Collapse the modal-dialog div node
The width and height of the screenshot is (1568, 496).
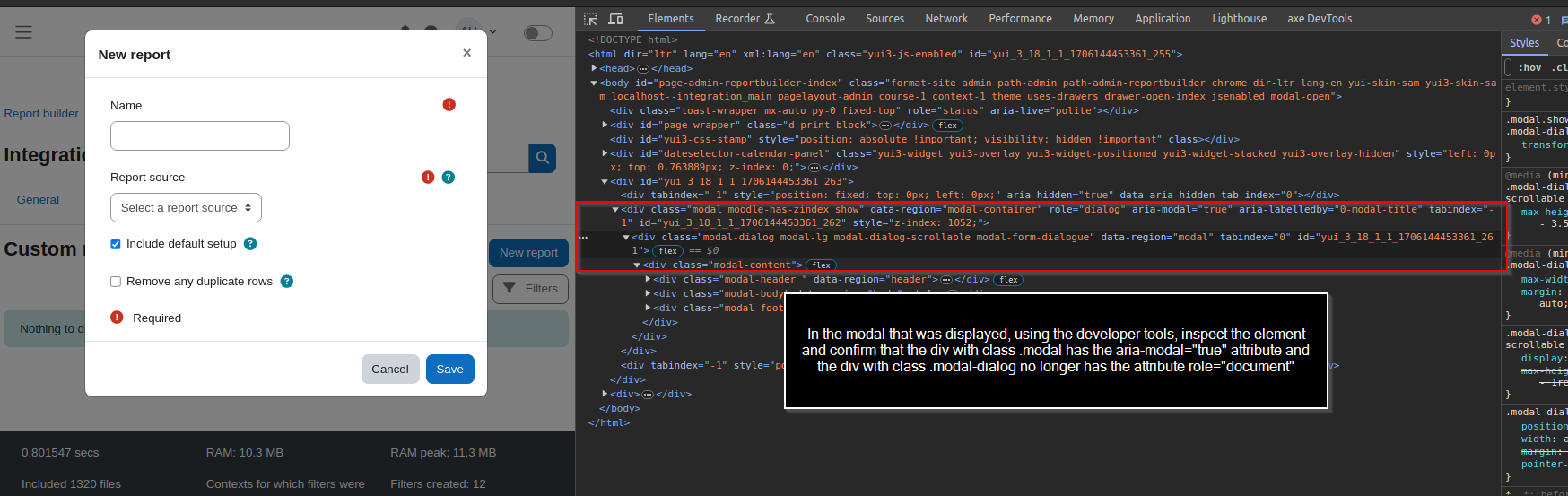click(626, 237)
